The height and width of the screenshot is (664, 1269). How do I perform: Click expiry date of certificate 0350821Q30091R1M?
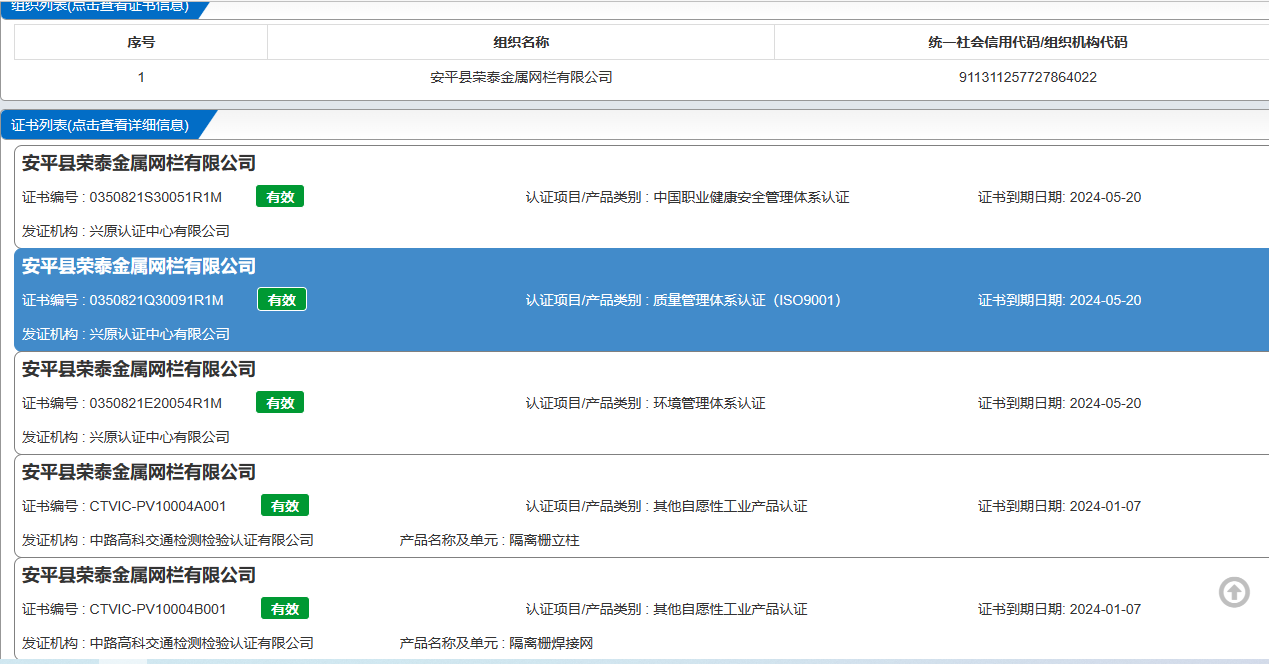click(x=1105, y=300)
